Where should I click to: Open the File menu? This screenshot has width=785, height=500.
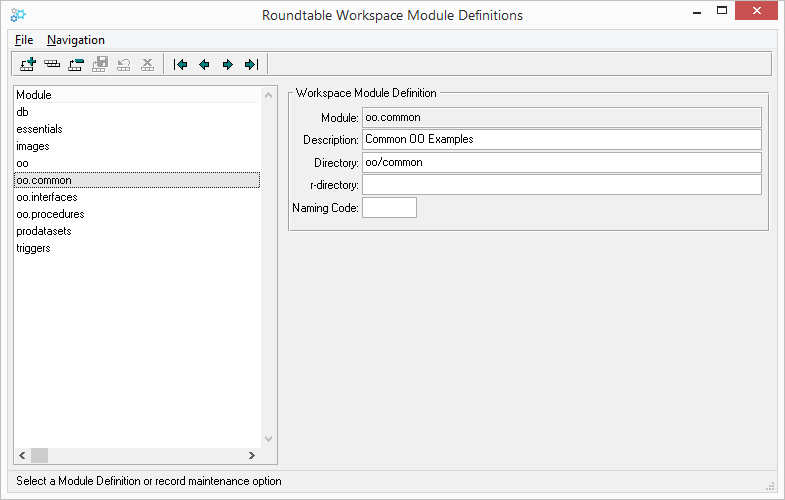[x=24, y=40]
